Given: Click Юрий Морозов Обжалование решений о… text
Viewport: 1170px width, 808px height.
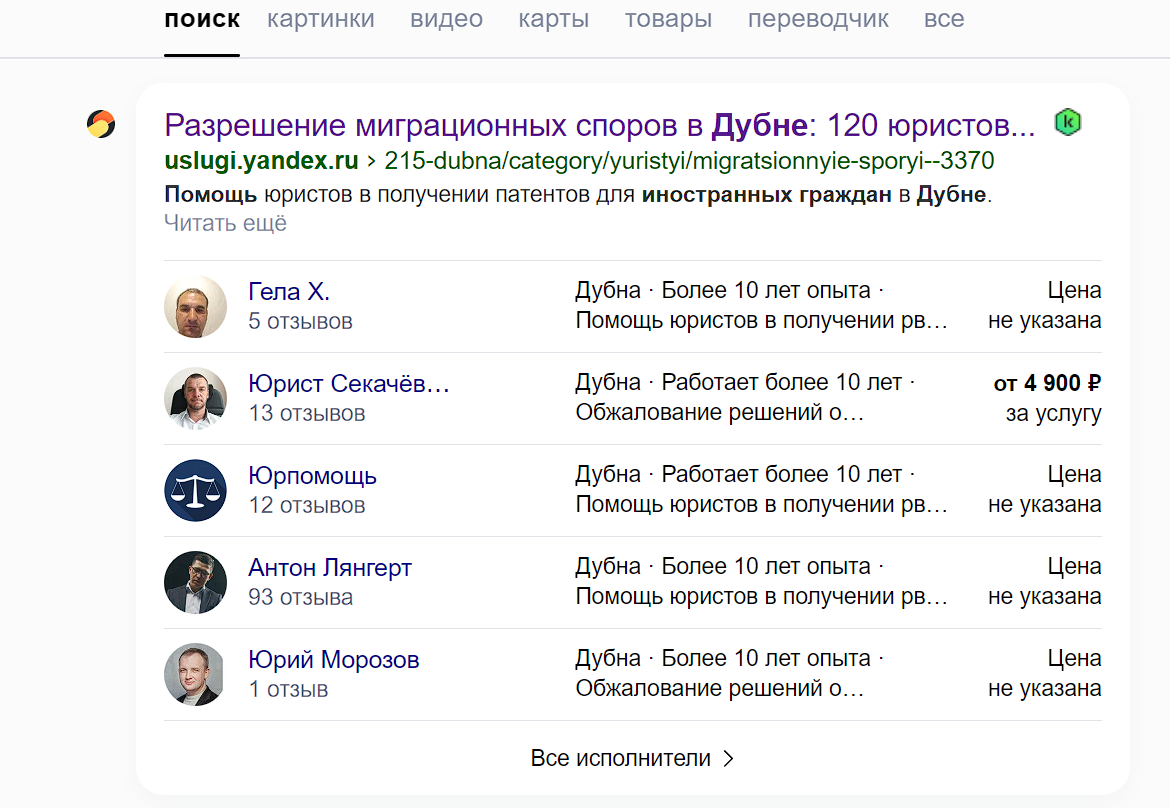Looking at the screenshot, I should coord(719,689).
